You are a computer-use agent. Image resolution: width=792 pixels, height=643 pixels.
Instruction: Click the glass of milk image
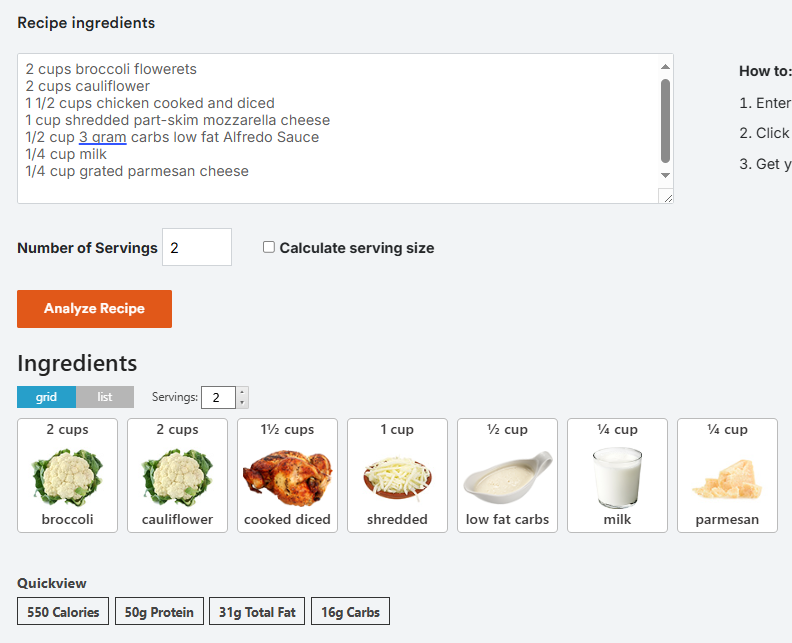click(617, 477)
